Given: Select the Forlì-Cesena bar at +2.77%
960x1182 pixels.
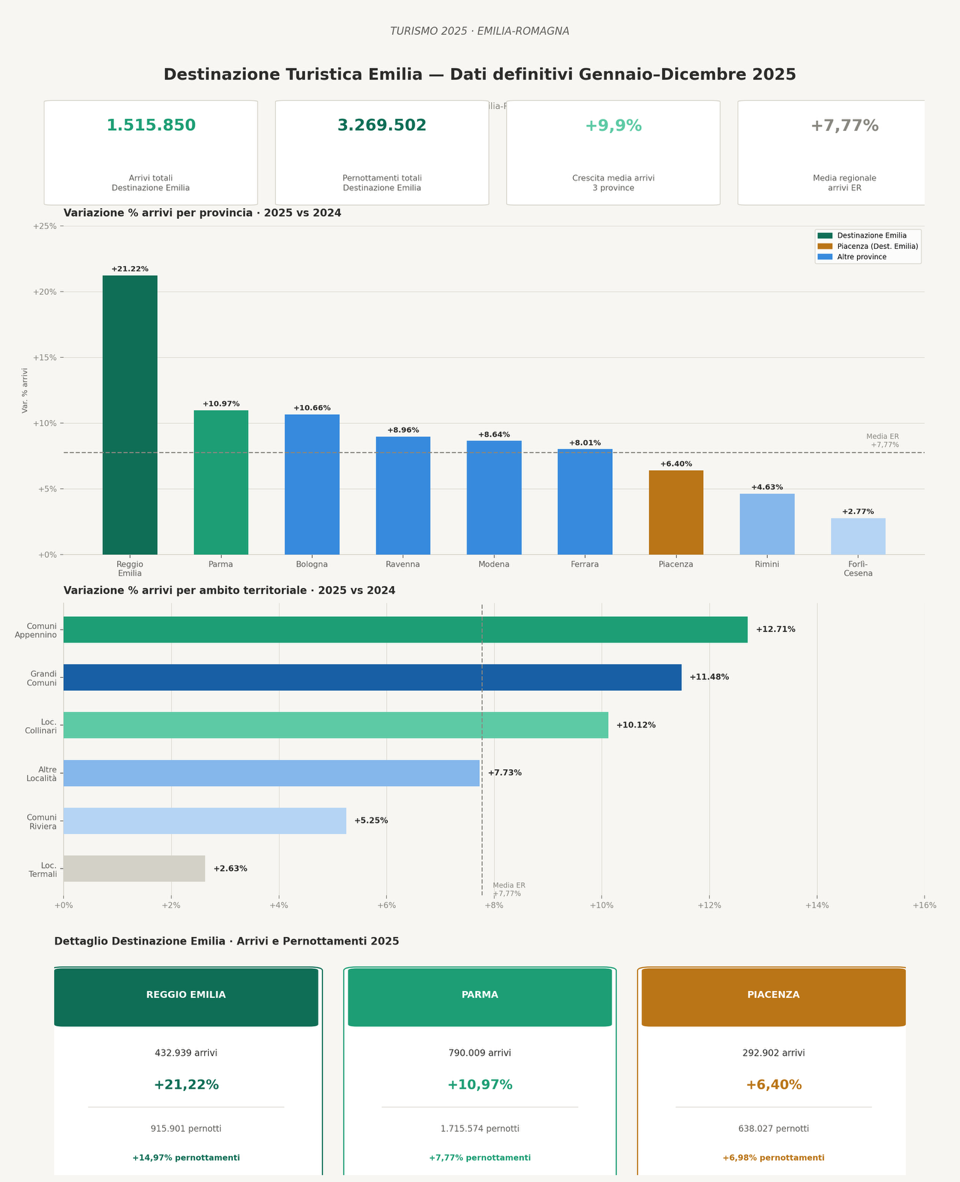Looking at the screenshot, I should click(x=858, y=536).
